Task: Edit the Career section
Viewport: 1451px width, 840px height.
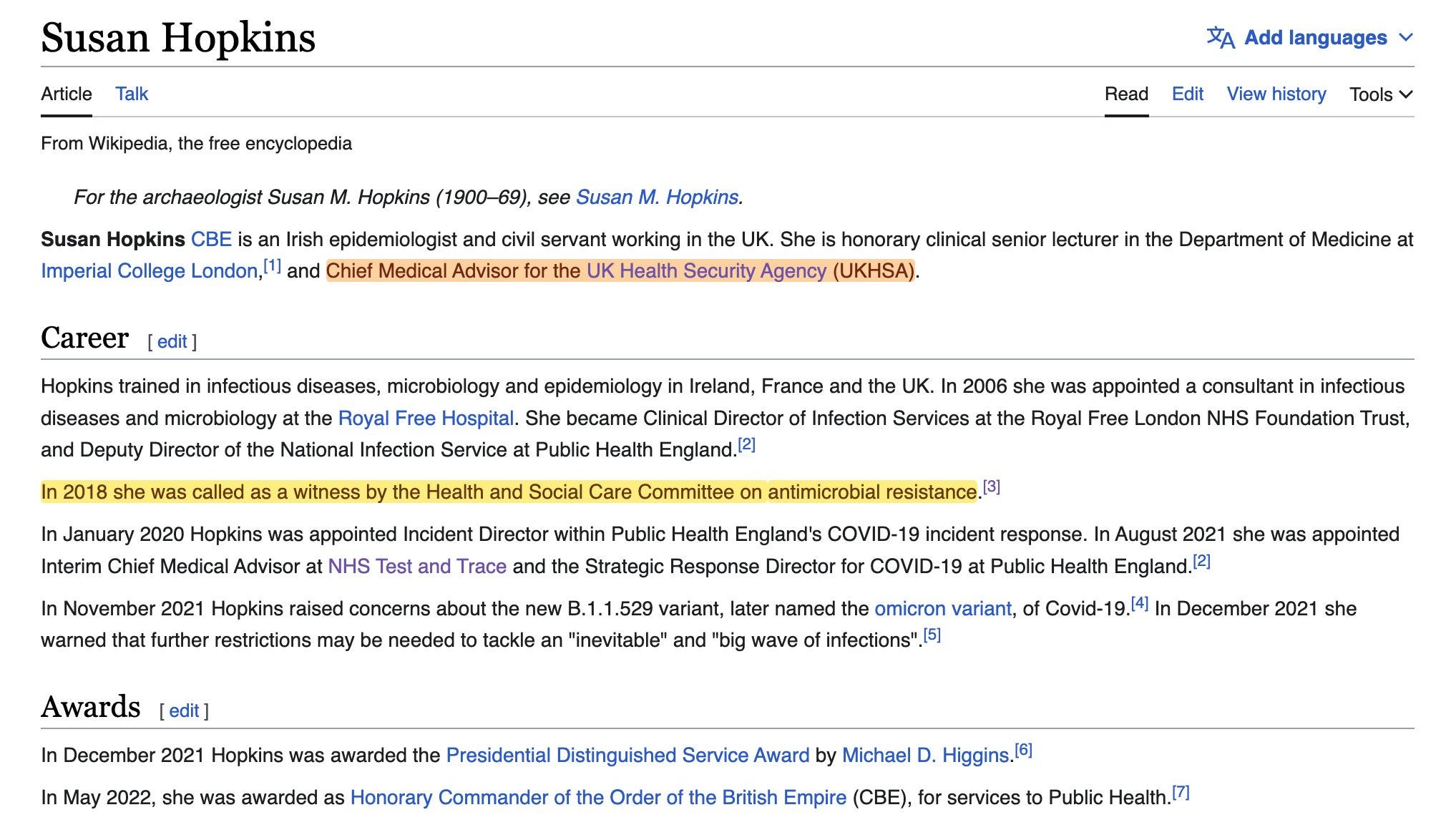Action: tap(172, 341)
